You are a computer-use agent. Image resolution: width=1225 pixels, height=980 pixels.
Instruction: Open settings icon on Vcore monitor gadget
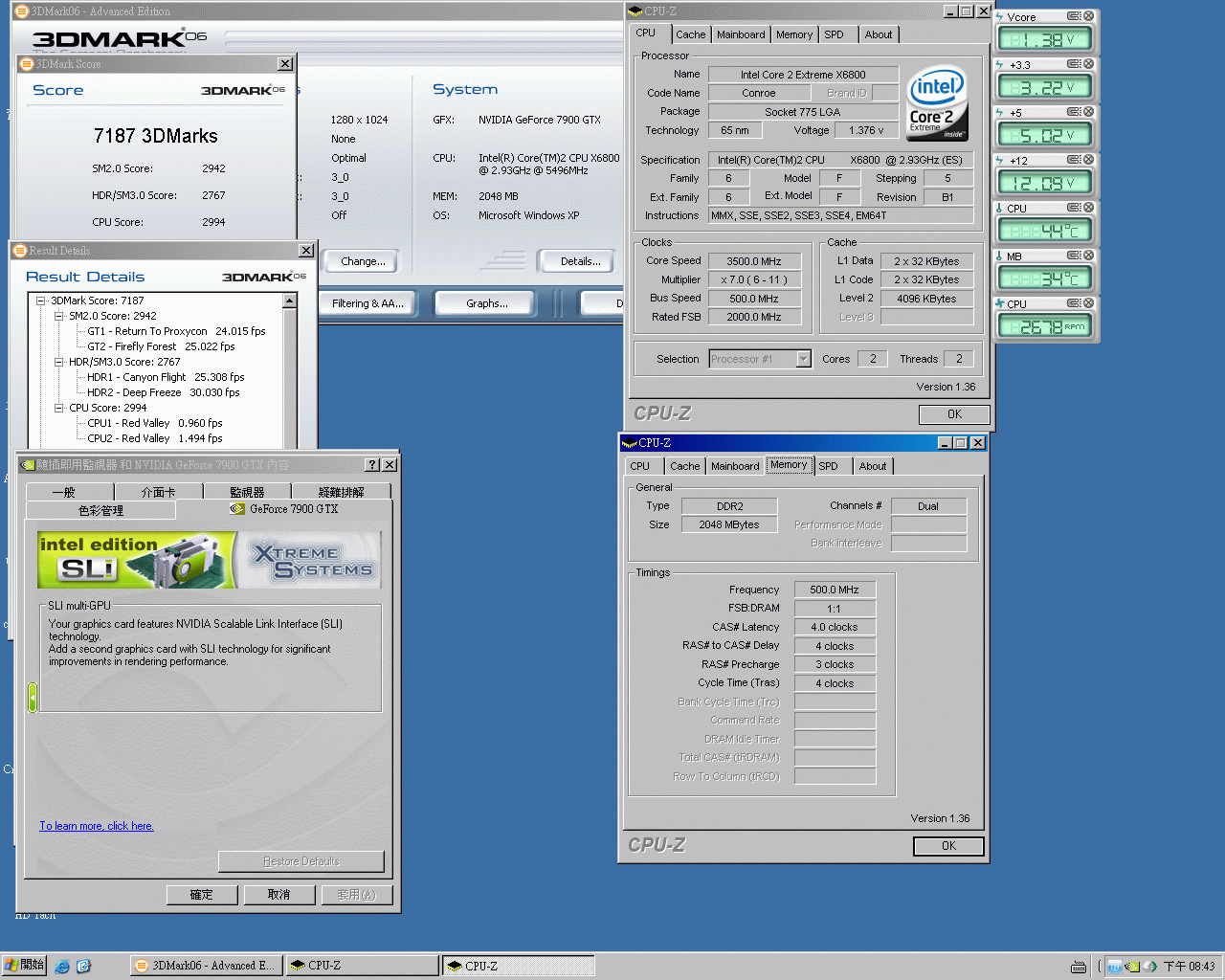(1074, 16)
